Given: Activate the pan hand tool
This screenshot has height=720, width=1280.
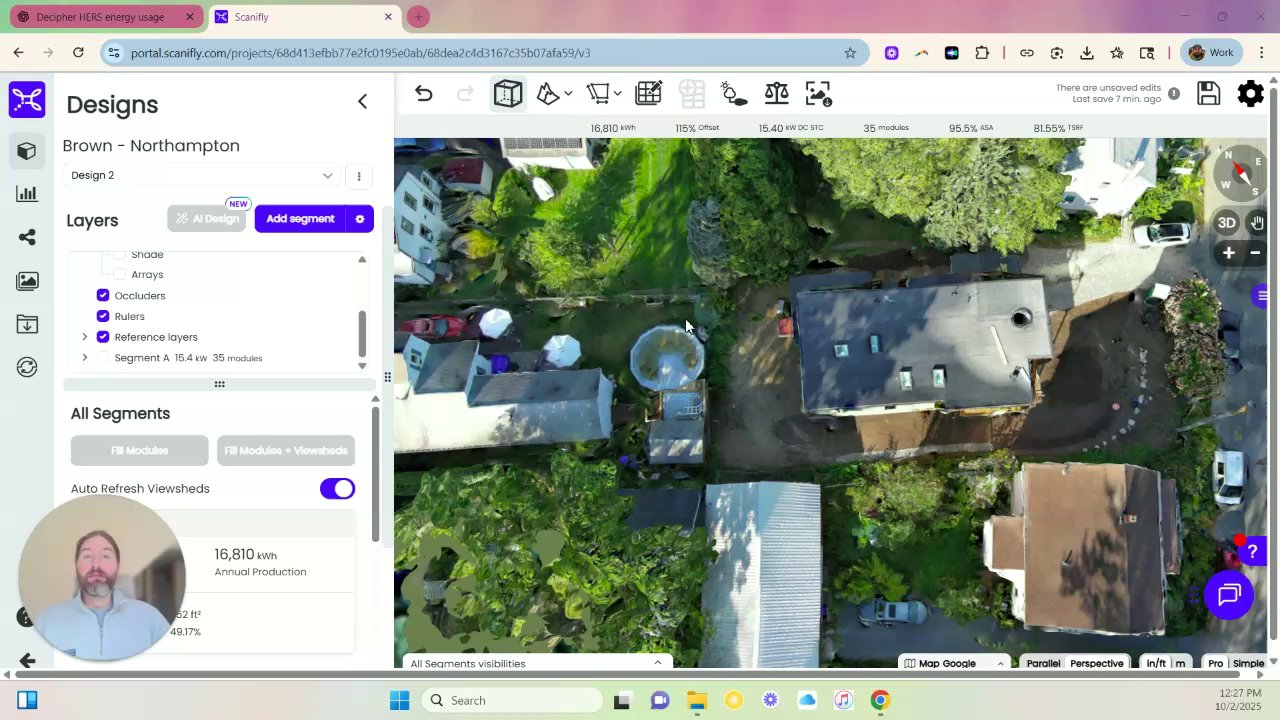Looking at the screenshot, I should (x=1257, y=223).
